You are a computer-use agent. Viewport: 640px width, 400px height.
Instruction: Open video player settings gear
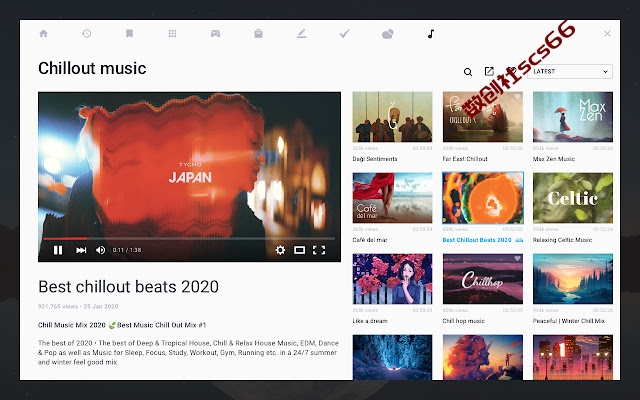coord(280,250)
